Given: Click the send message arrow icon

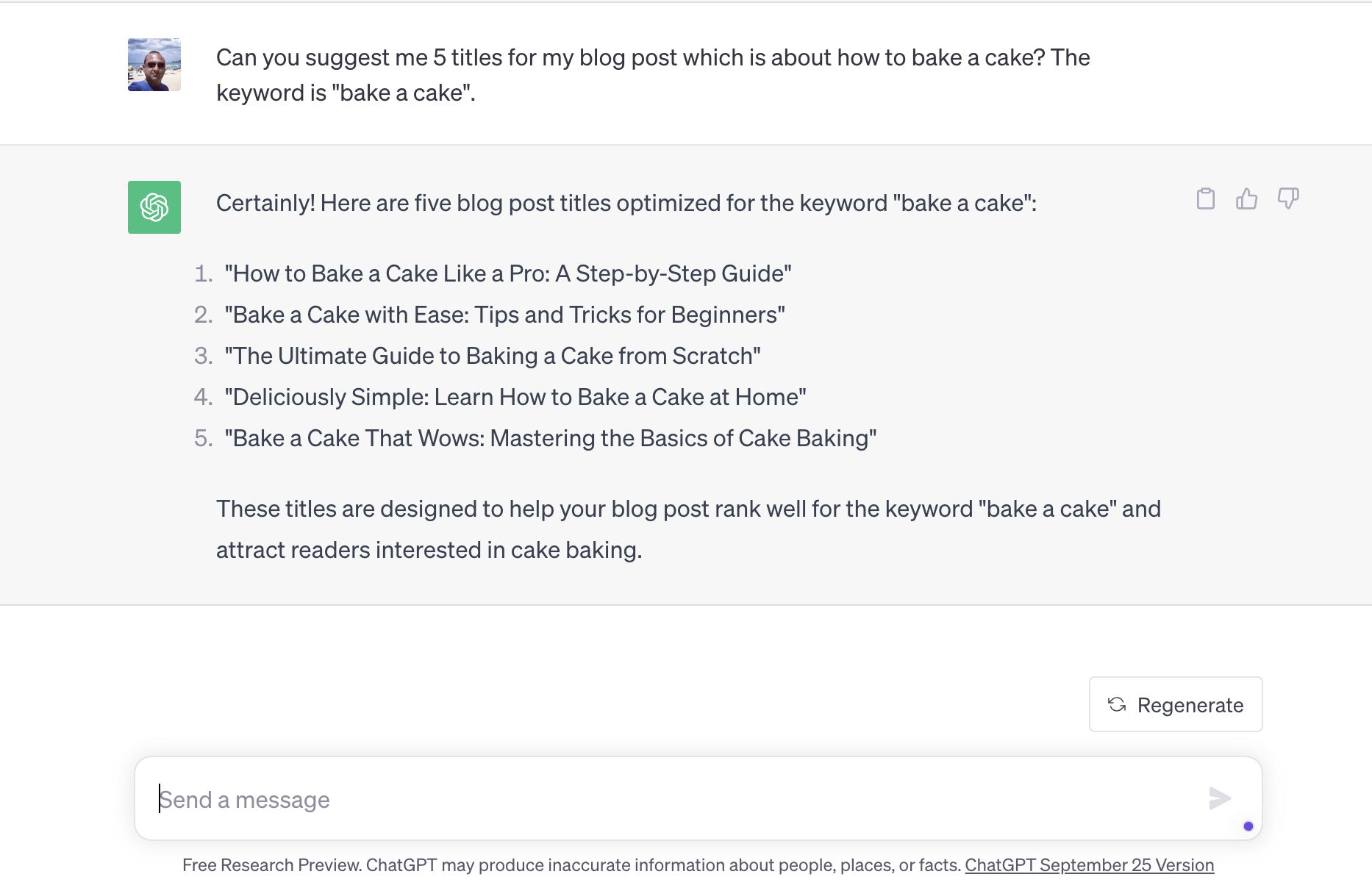Looking at the screenshot, I should point(1220,798).
